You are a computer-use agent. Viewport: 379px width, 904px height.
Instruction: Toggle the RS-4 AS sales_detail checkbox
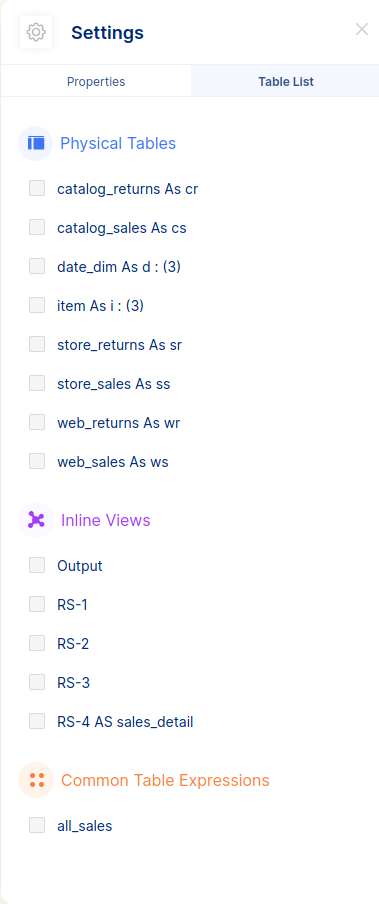tap(37, 721)
